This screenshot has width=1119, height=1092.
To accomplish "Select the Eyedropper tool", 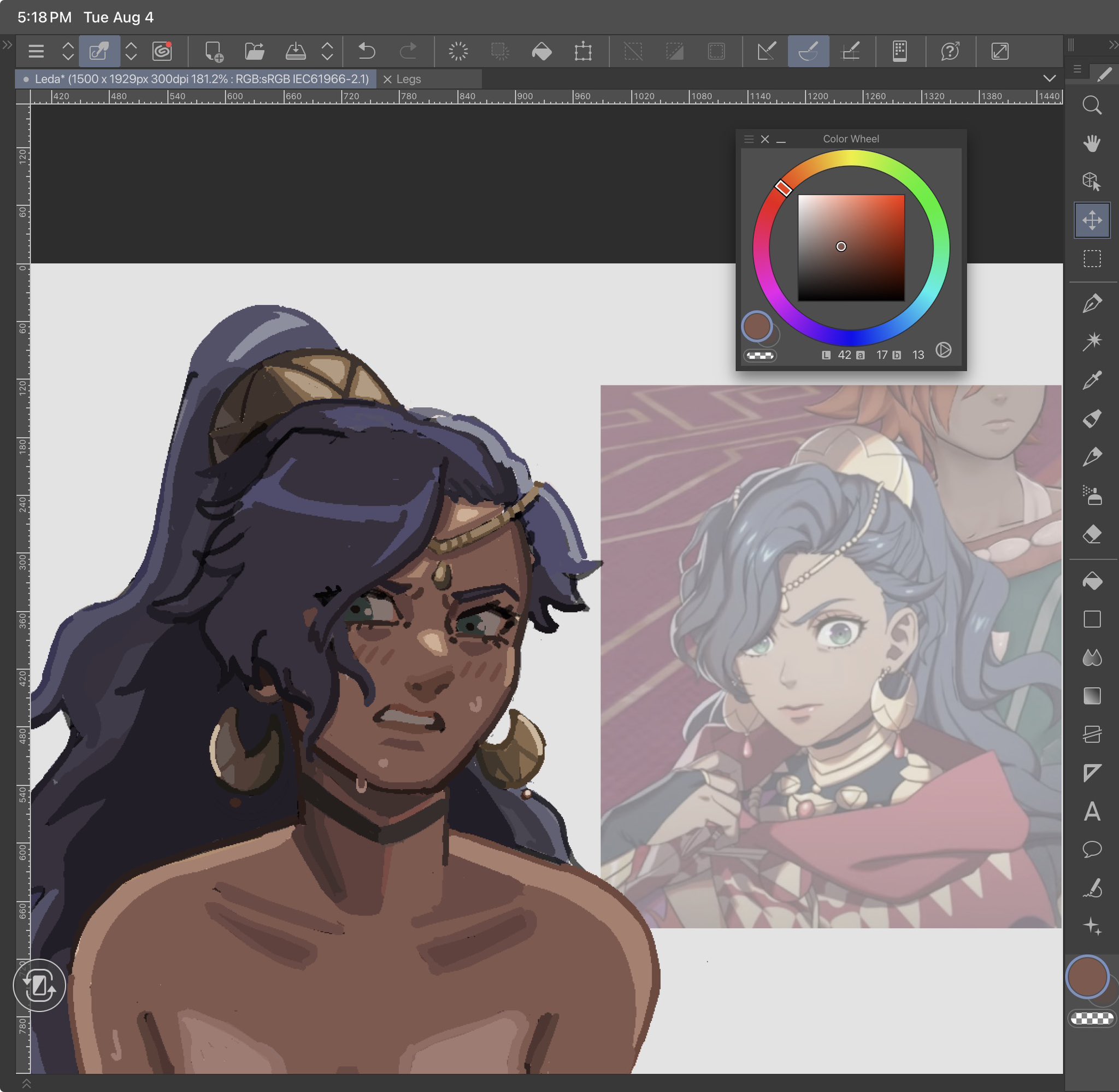I will 1092,380.
